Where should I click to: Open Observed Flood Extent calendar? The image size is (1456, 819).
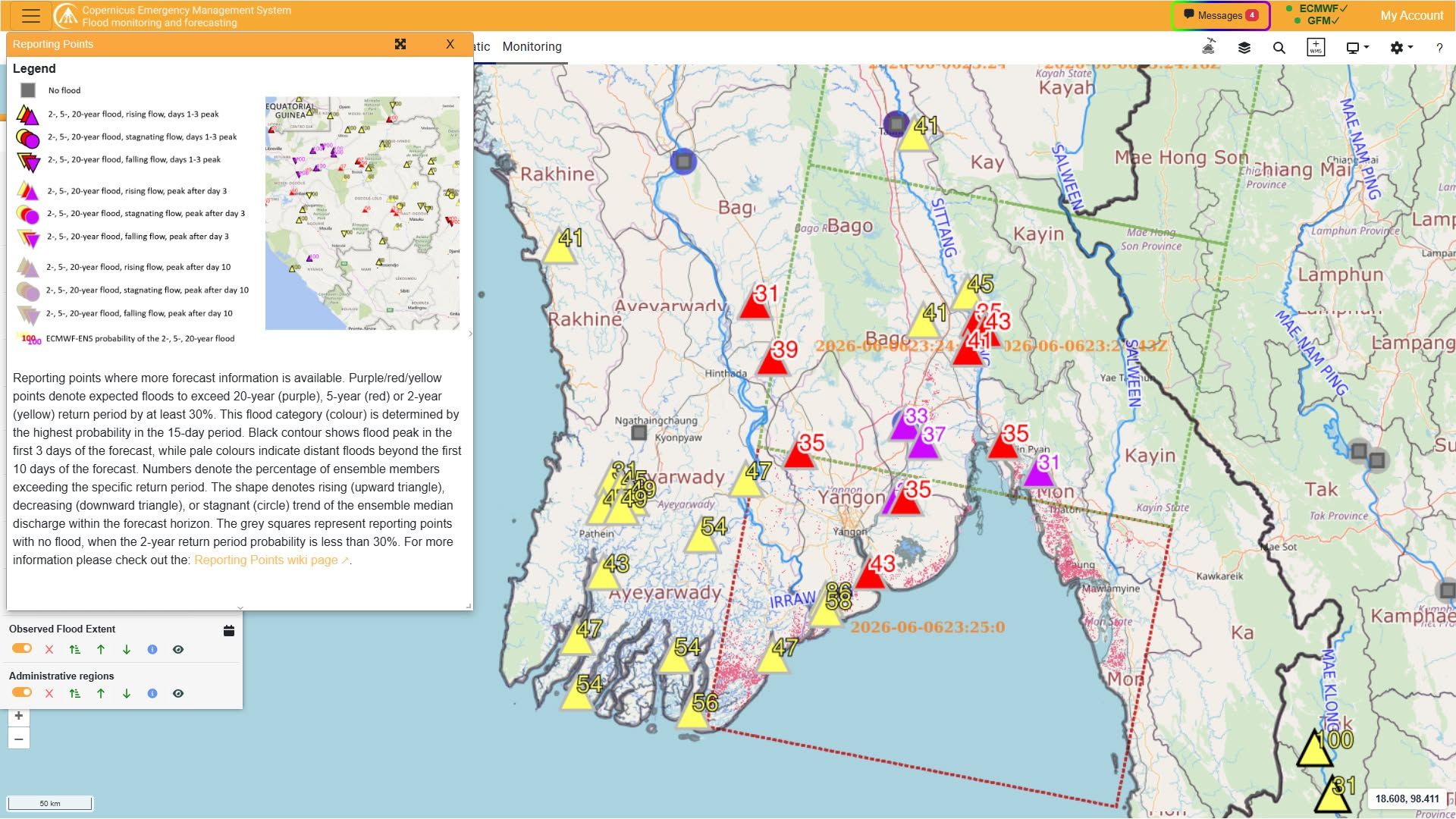pos(229,630)
